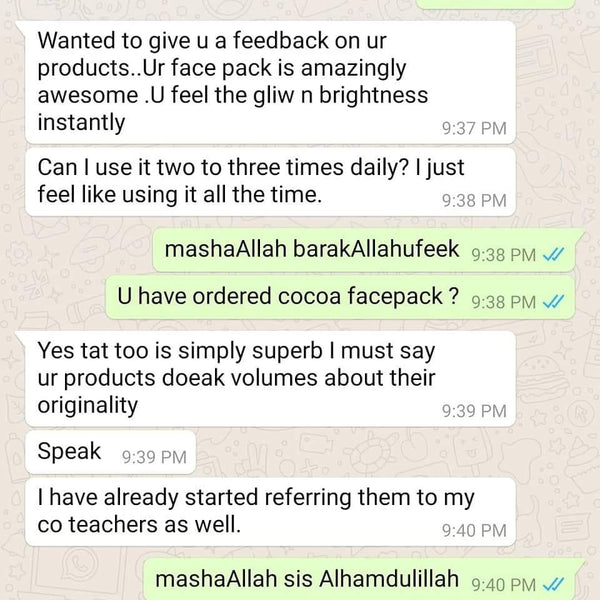The image size is (600, 600).
Task: Tap the 'mashaAllah sis Alhamdulillah' reply bubble
Action: 360,579
